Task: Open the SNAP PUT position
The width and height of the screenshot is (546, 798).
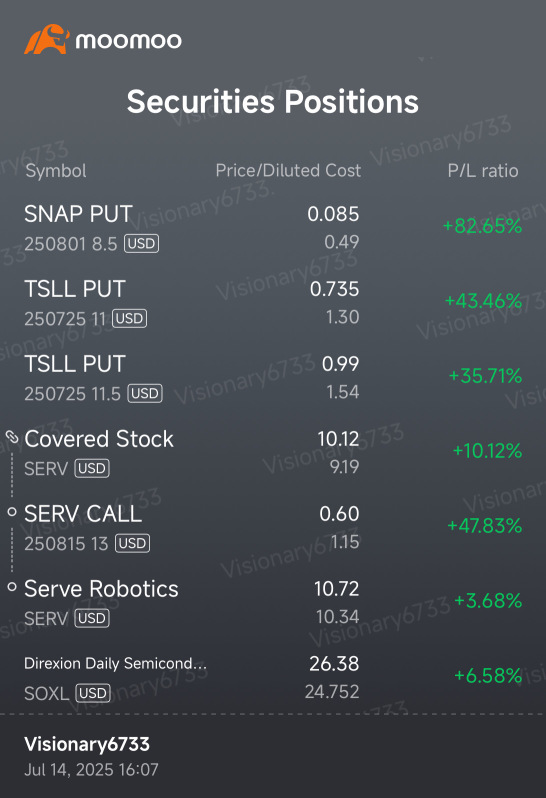Action: point(273,227)
